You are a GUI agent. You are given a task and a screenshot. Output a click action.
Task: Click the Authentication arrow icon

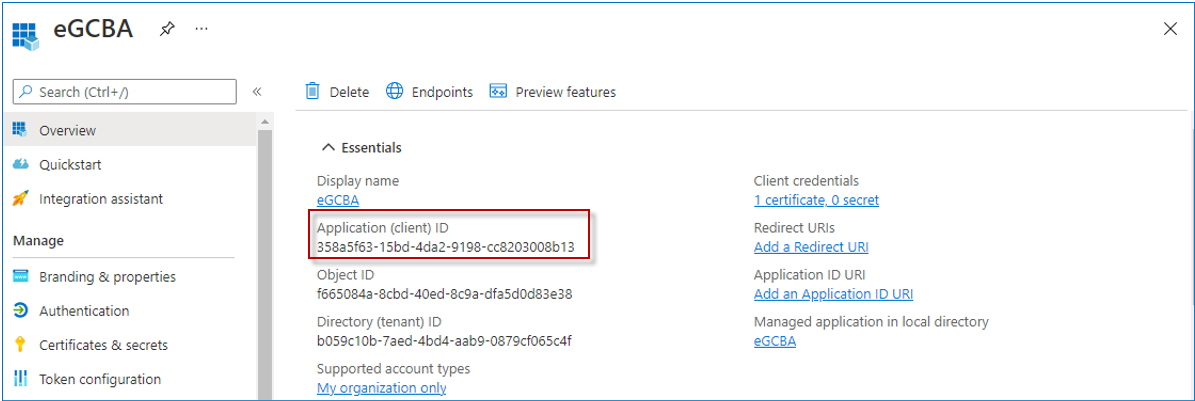click(21, 310)
